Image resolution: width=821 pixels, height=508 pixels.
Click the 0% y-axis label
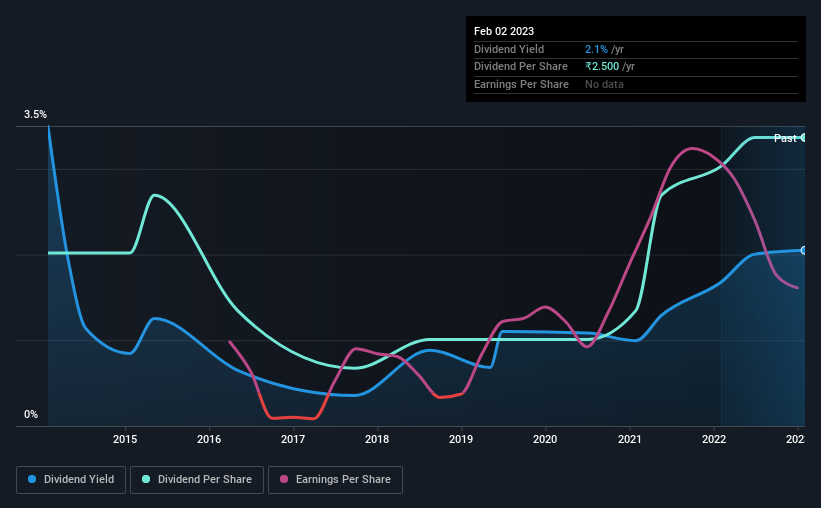[x=31, y=414]
